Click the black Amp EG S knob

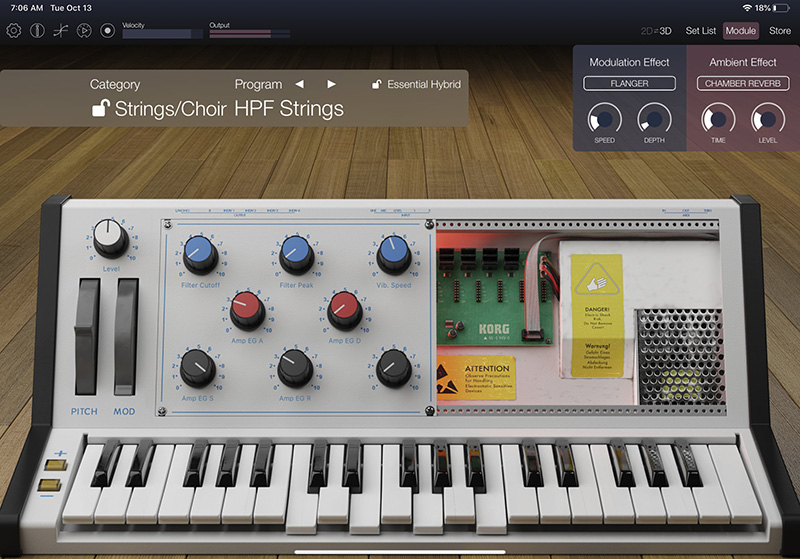(198, 368)
